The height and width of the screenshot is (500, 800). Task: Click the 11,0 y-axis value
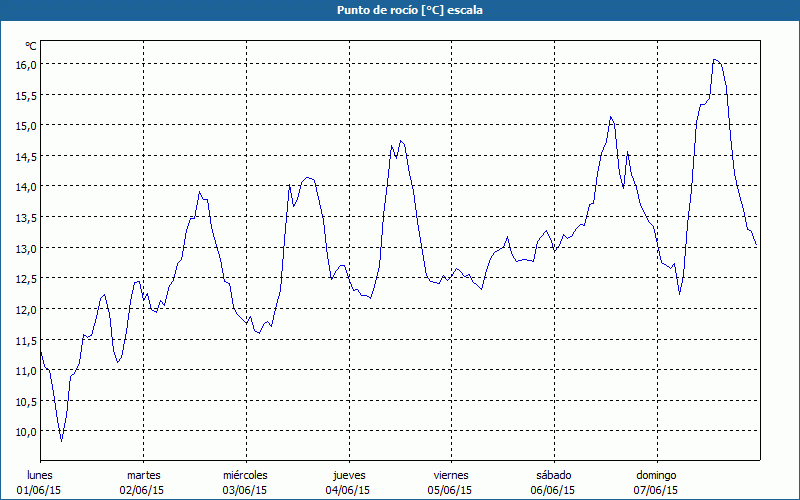pos(26,370)
